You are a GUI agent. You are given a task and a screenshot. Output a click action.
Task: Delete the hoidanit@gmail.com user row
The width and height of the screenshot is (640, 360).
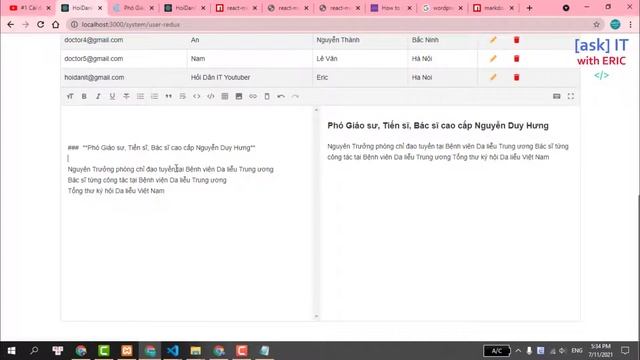(516, 77)
